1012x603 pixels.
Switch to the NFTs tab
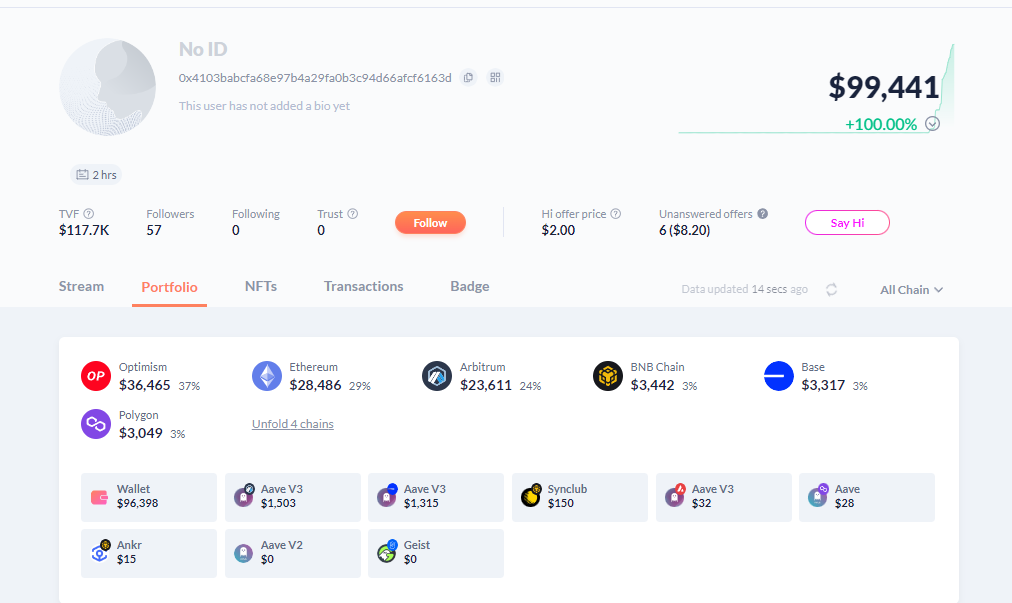pos(261,287)
